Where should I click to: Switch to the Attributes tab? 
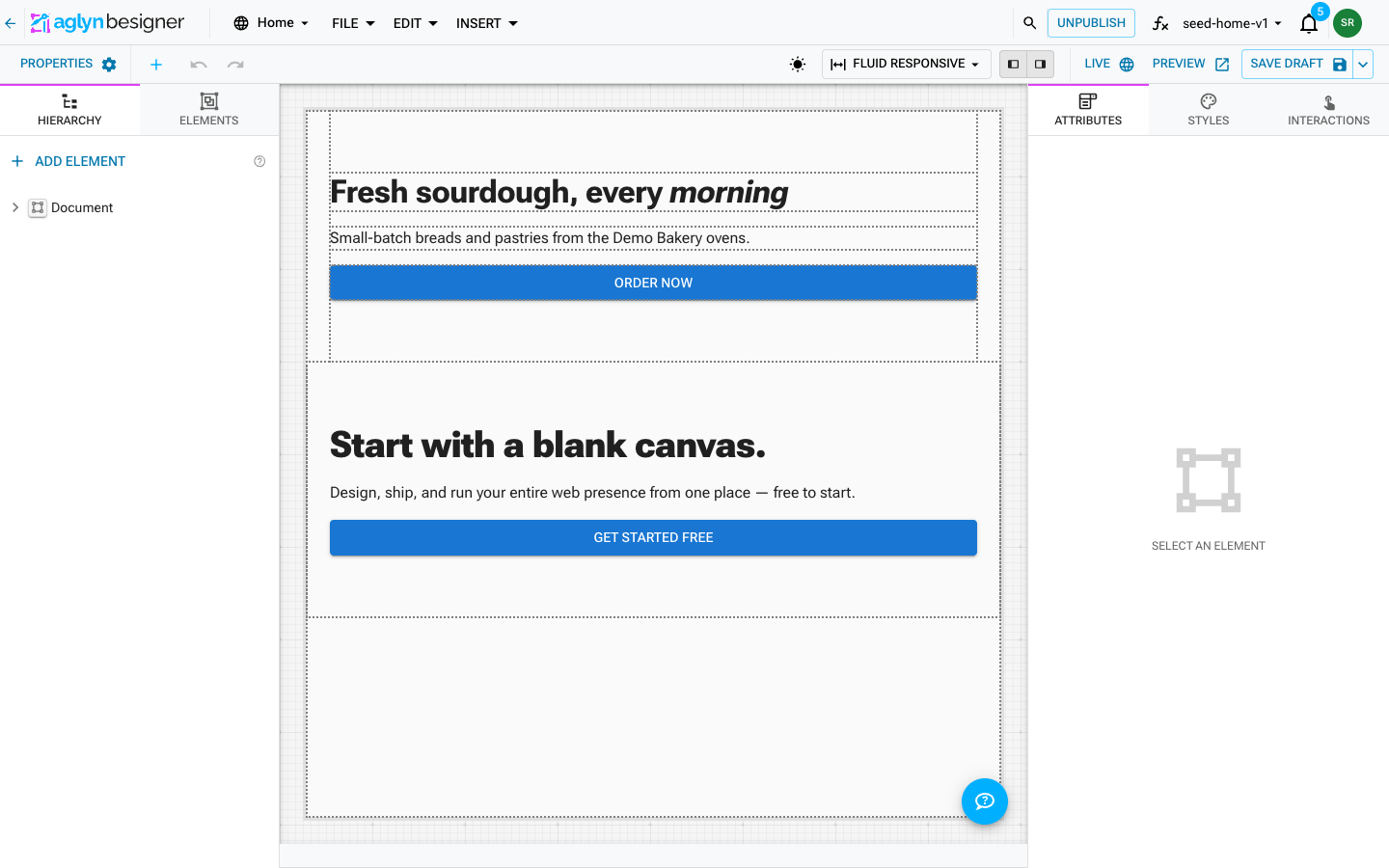[x=1088, y=110]
